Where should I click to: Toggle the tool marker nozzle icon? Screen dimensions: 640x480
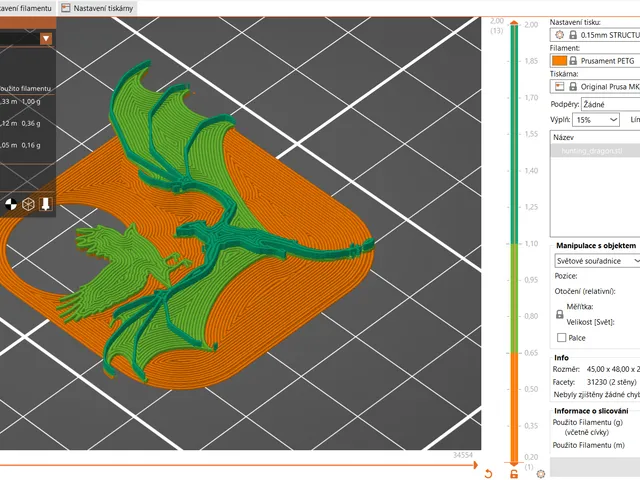click(x=45, y=204)
